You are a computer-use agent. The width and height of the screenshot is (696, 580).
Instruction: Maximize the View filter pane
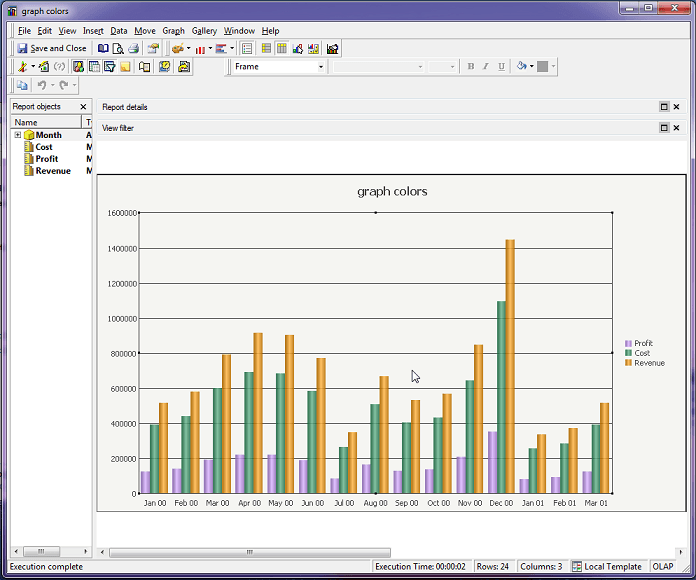664,128
